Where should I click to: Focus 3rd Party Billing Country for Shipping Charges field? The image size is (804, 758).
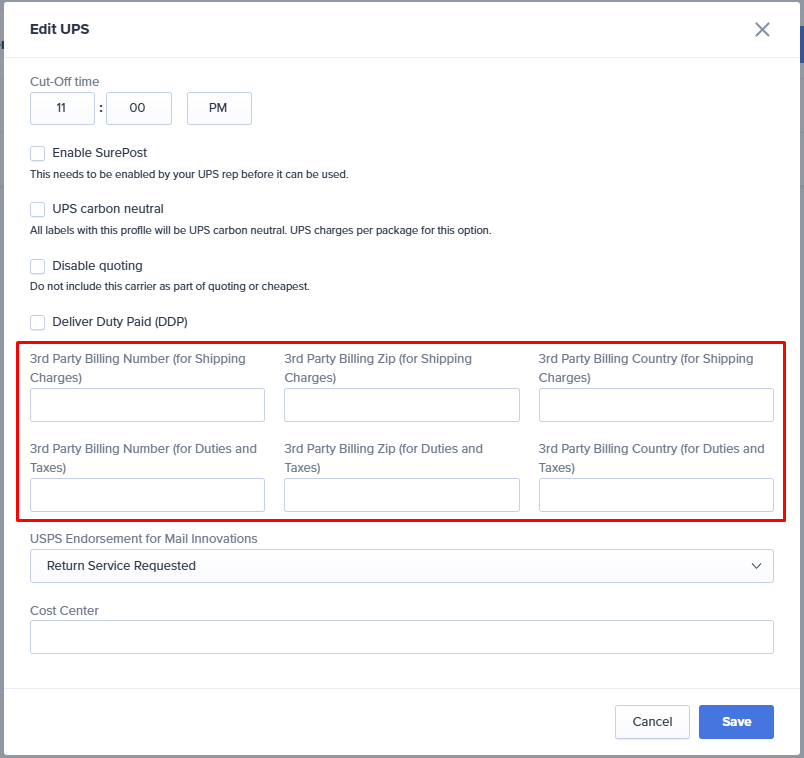coord(656,405)
